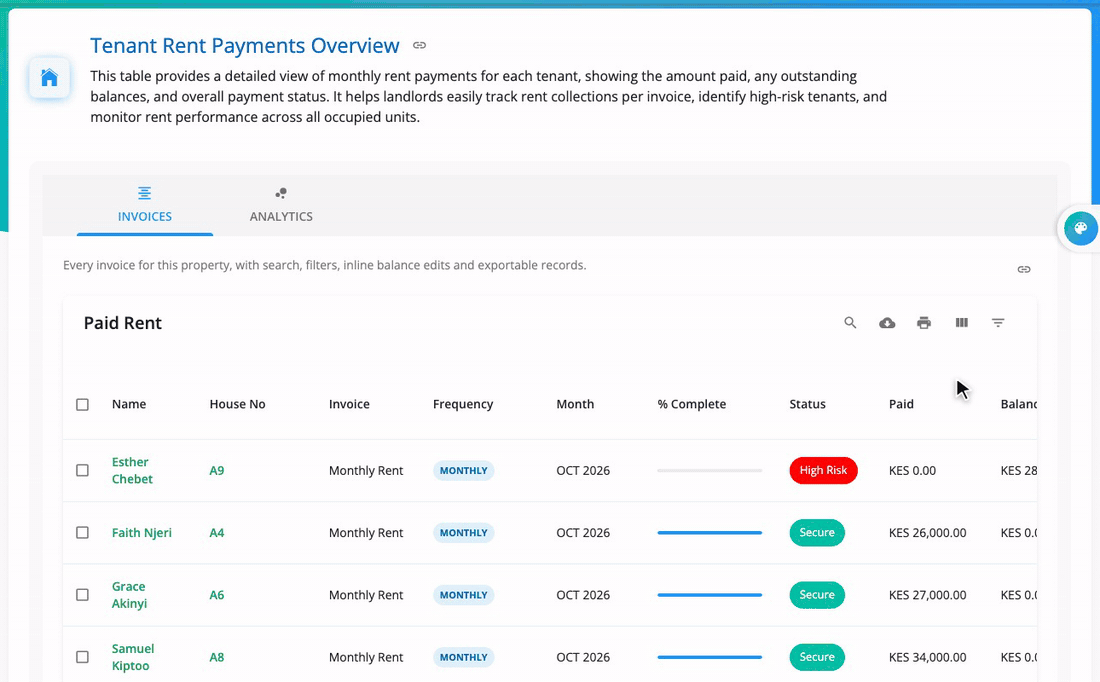The width and height of the screenshot is (1100, 682).
Task: Click Monthly Rent invoice in Esther Chebet row
Action: [365, 470]
